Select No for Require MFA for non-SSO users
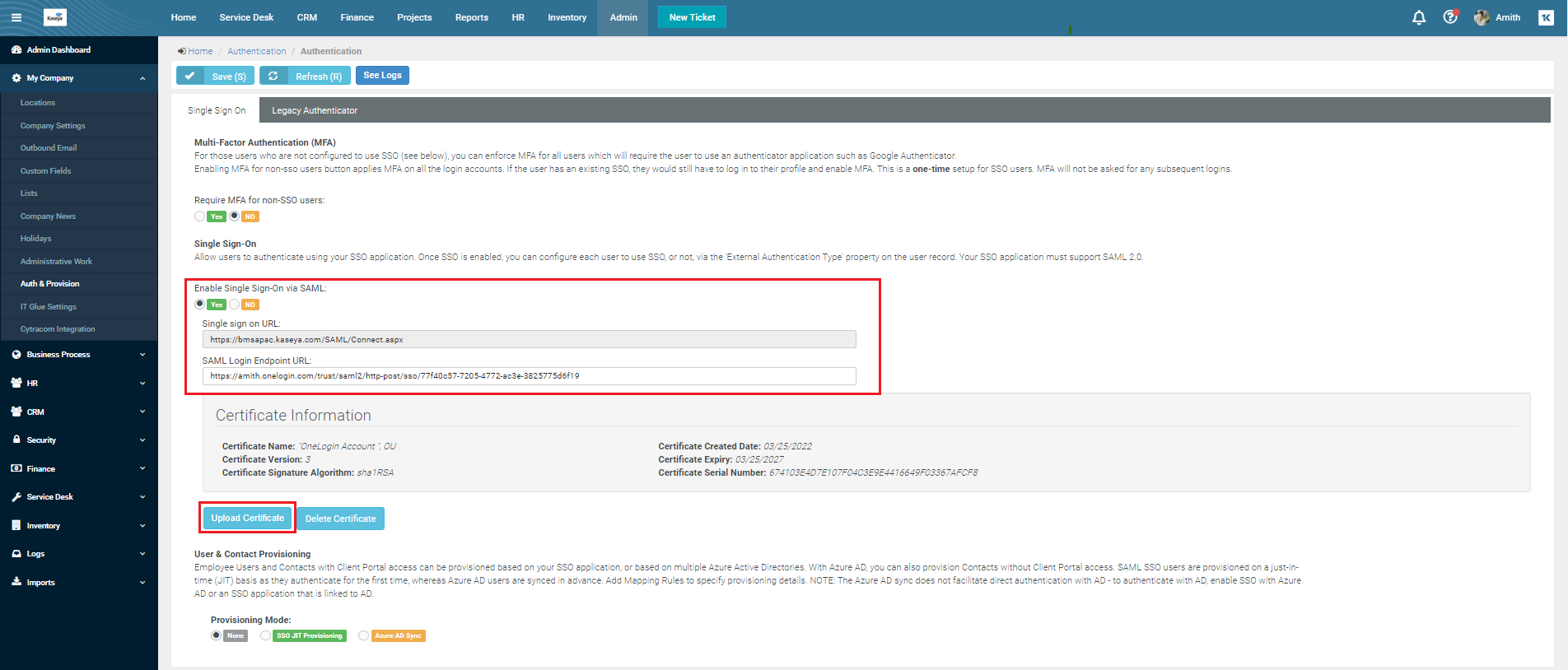Image resolution: width=1568 pixels, height=670 pixels. (x=235, y=216)
